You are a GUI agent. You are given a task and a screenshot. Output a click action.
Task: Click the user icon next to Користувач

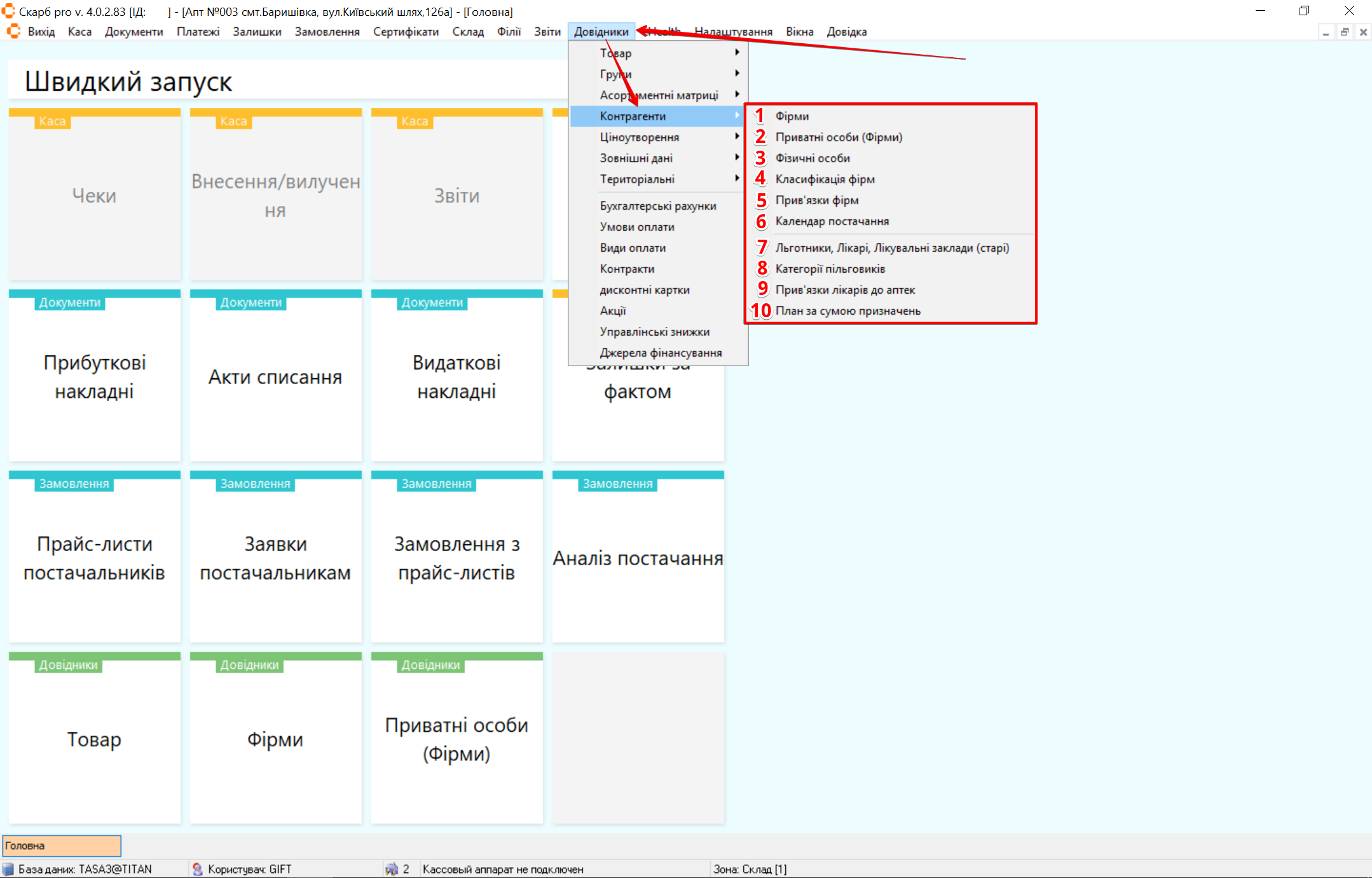(x=198, y=868)
